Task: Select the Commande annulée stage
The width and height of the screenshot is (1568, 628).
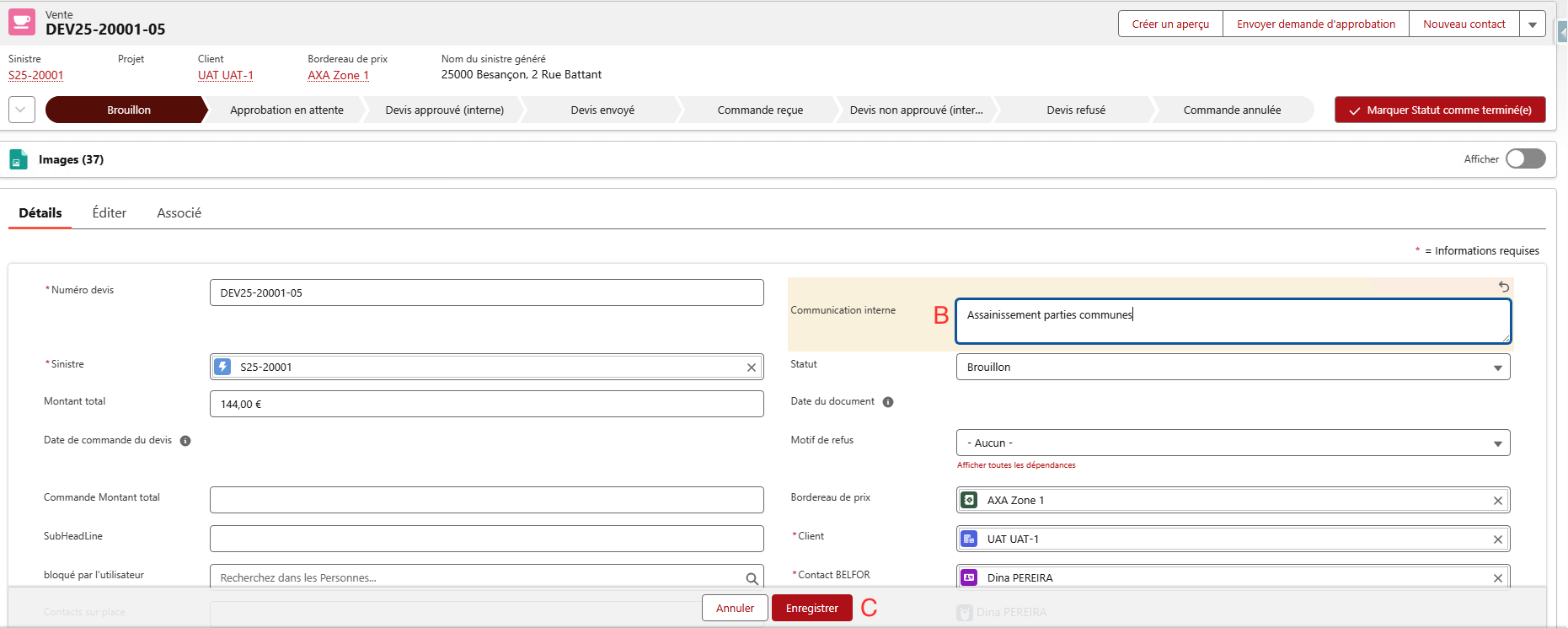Action: click(1233, 110)
